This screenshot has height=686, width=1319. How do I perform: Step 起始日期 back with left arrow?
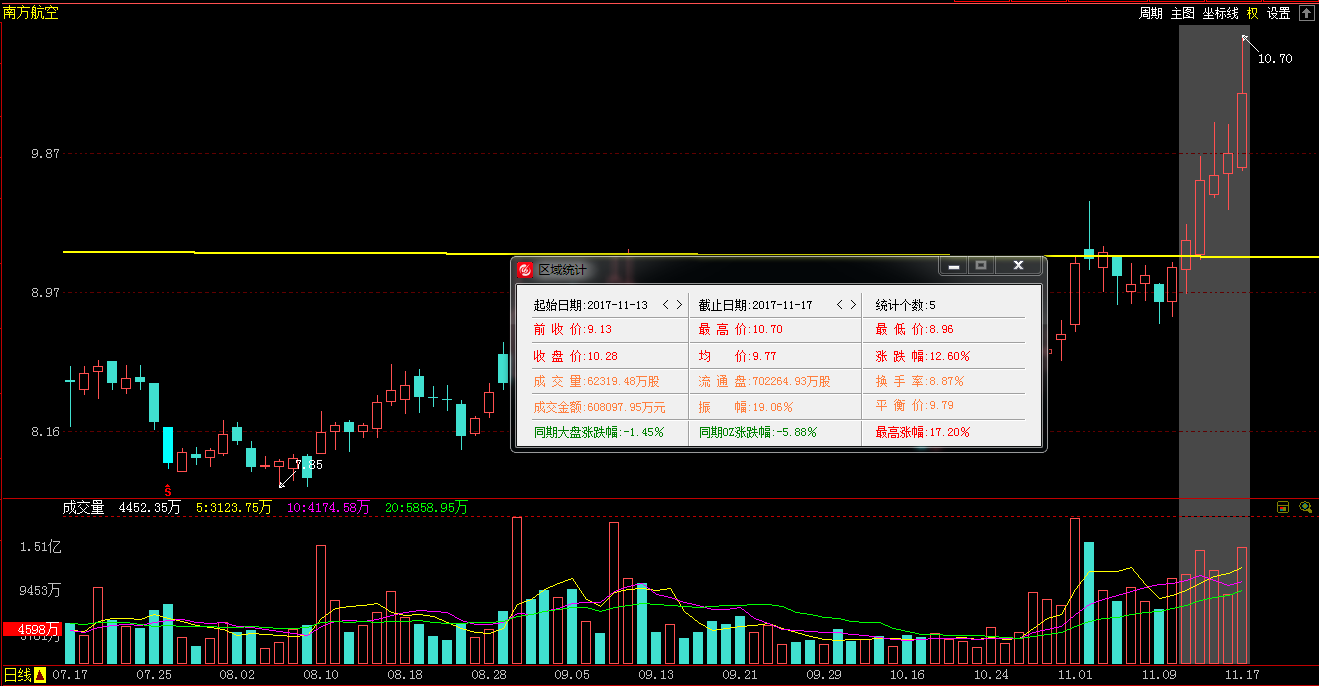pos(665,304)
